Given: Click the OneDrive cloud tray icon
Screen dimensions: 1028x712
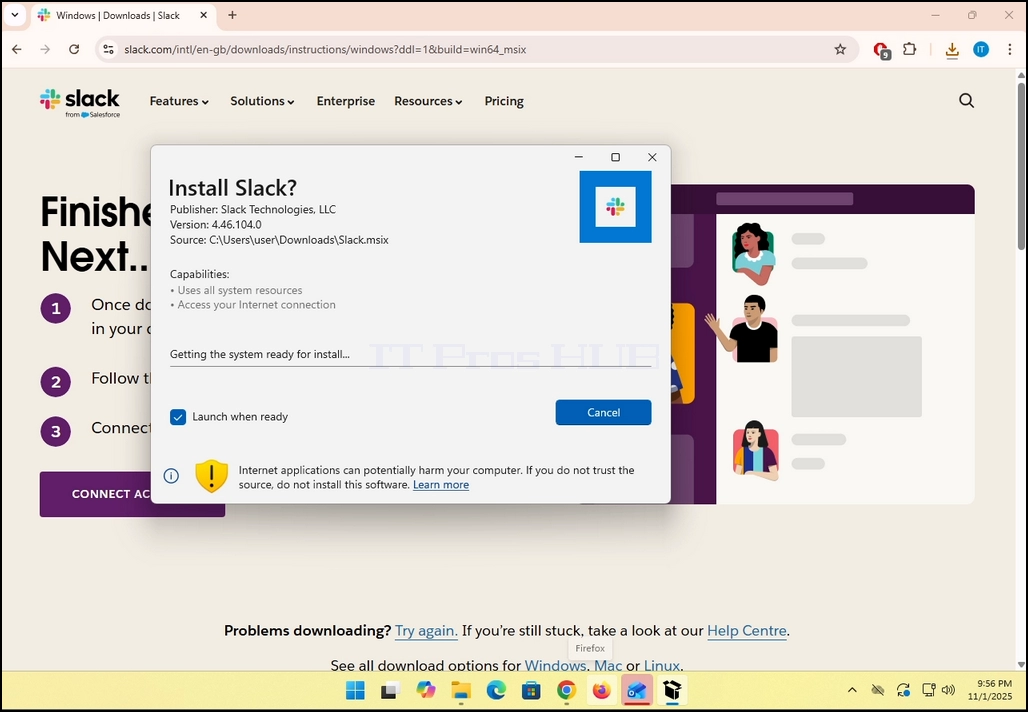Looking at the screenshot, I should [x=877, y=690].
